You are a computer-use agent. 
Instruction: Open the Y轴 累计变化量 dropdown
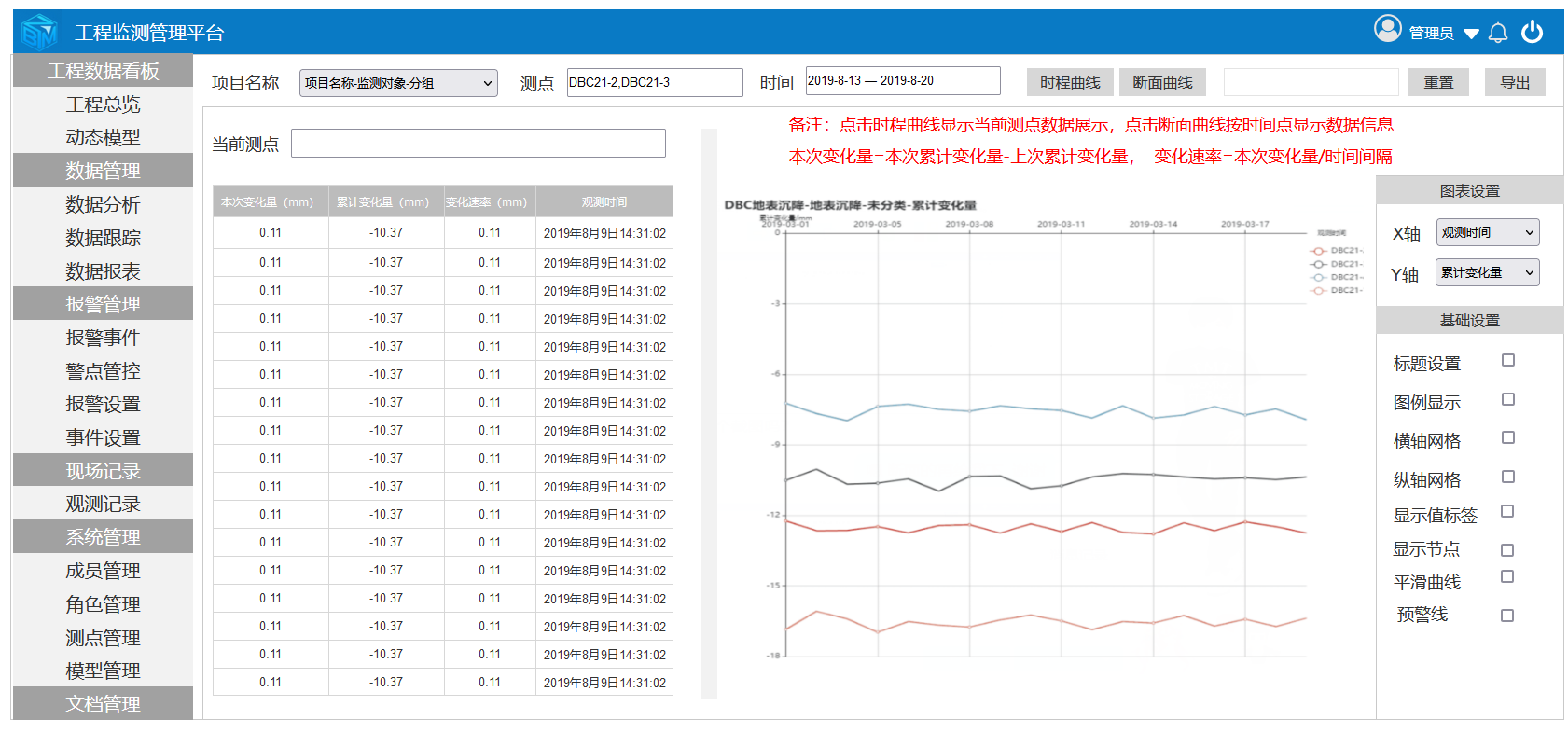click(1488, 272)
